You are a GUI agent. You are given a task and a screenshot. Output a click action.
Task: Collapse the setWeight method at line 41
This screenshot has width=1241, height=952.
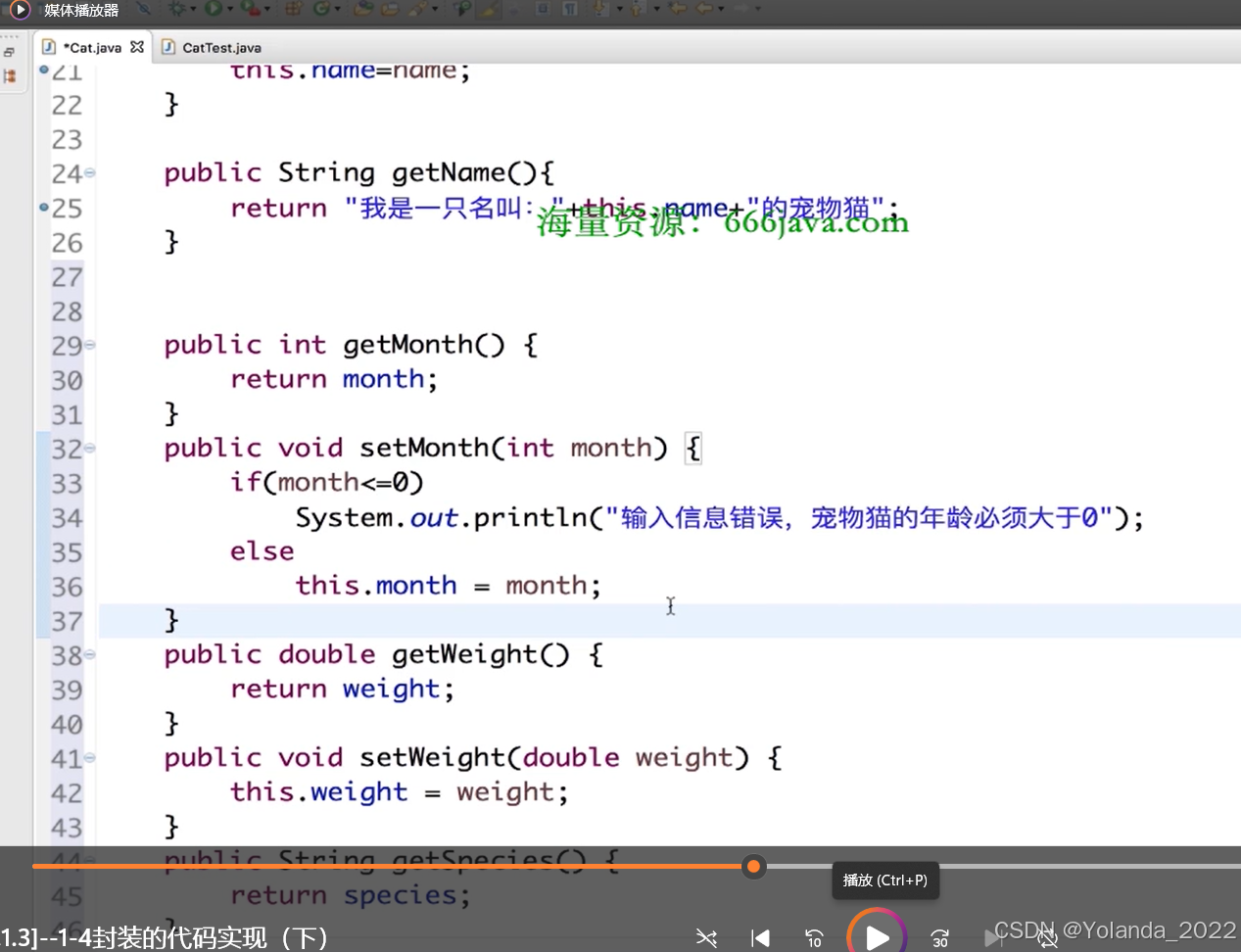click(90, 757)
